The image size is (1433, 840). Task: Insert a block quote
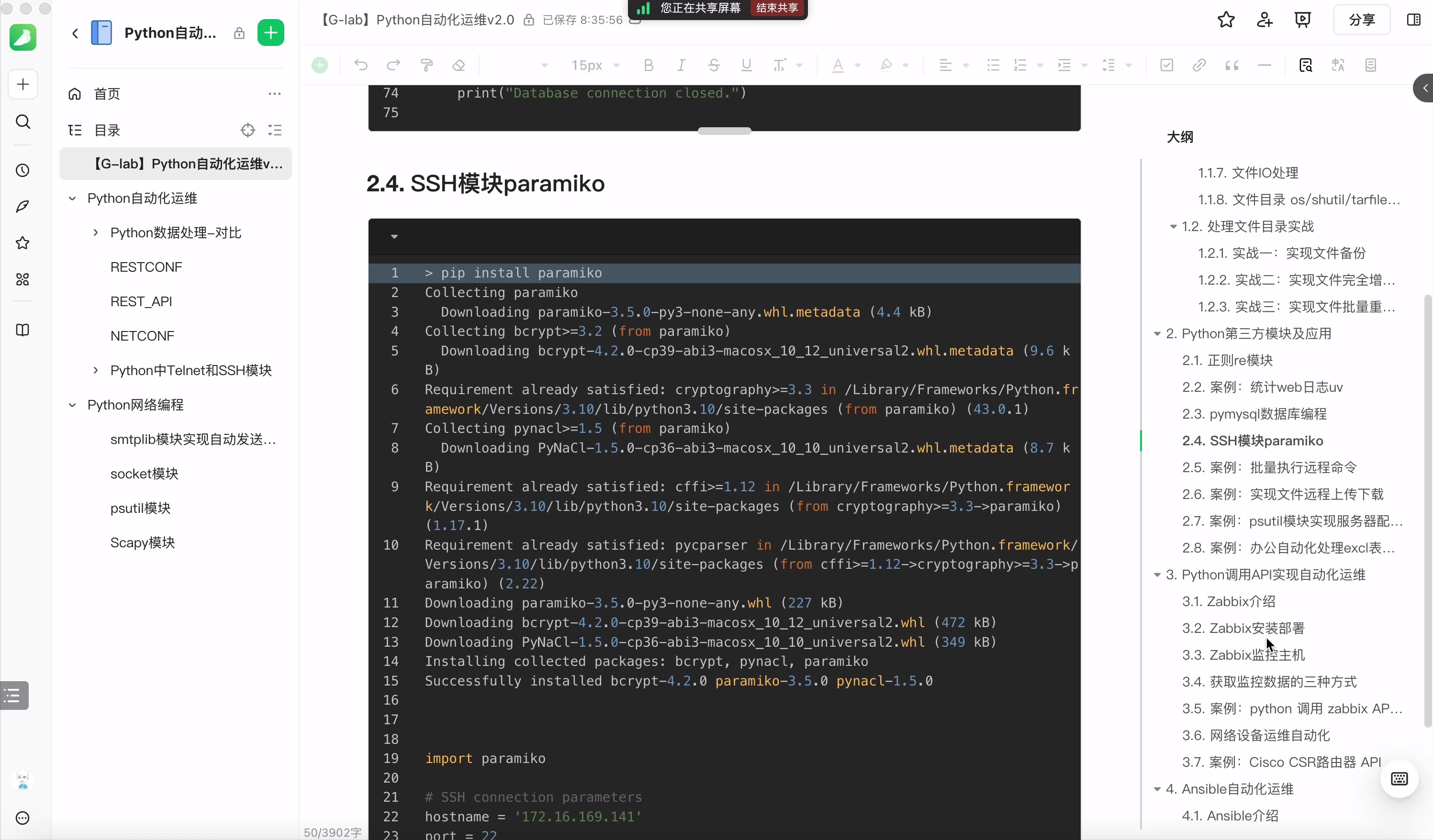1232,66
